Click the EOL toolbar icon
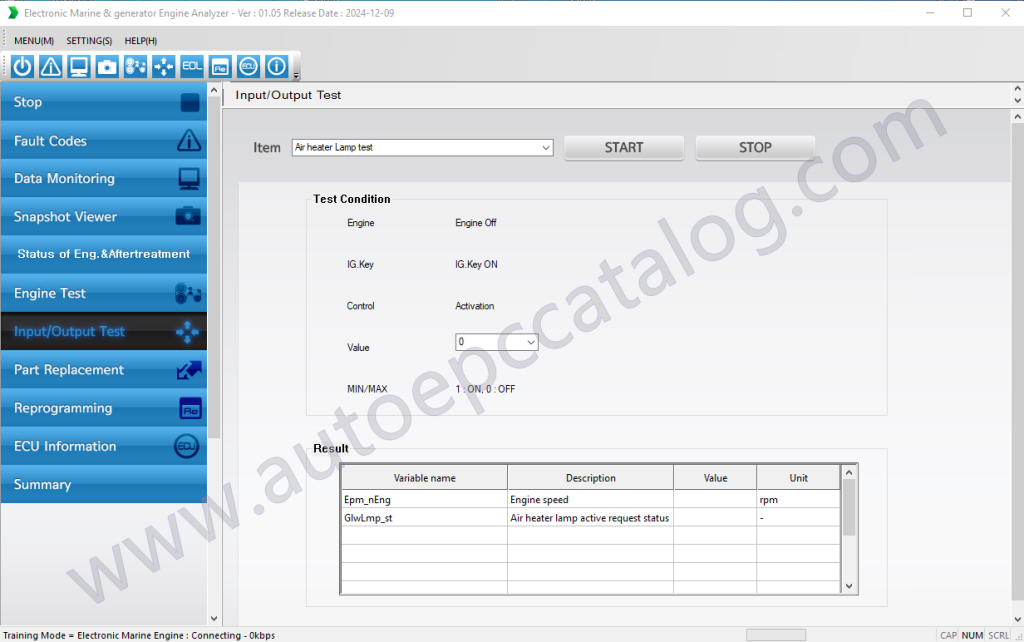The width and height of the screenshot is (1024, 642). [x=192, y=67]
